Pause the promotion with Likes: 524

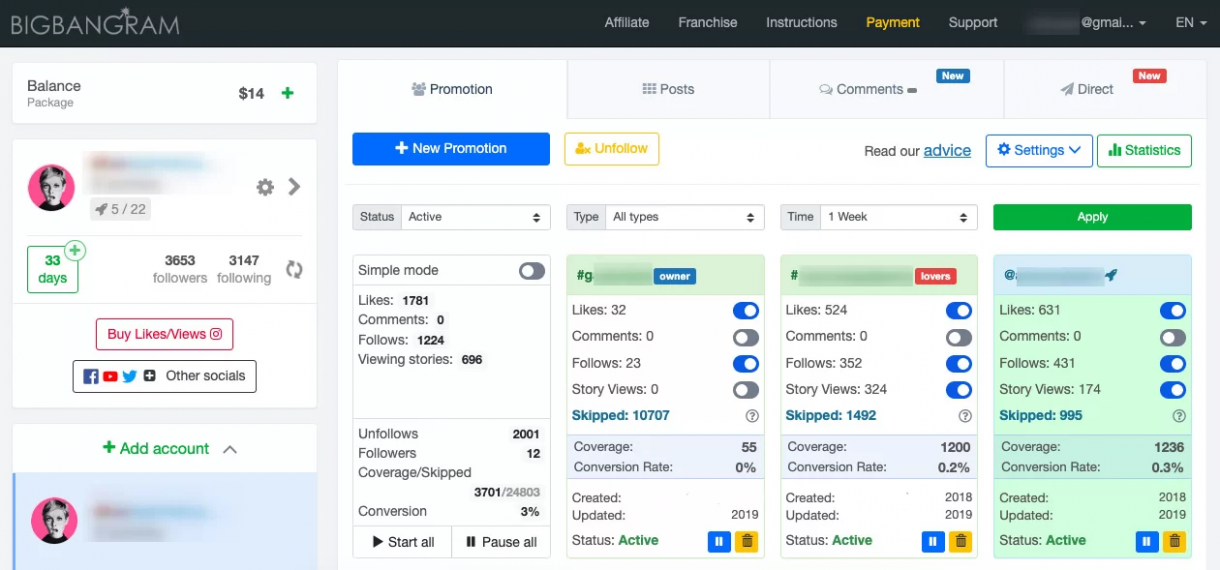click(932, 541)
